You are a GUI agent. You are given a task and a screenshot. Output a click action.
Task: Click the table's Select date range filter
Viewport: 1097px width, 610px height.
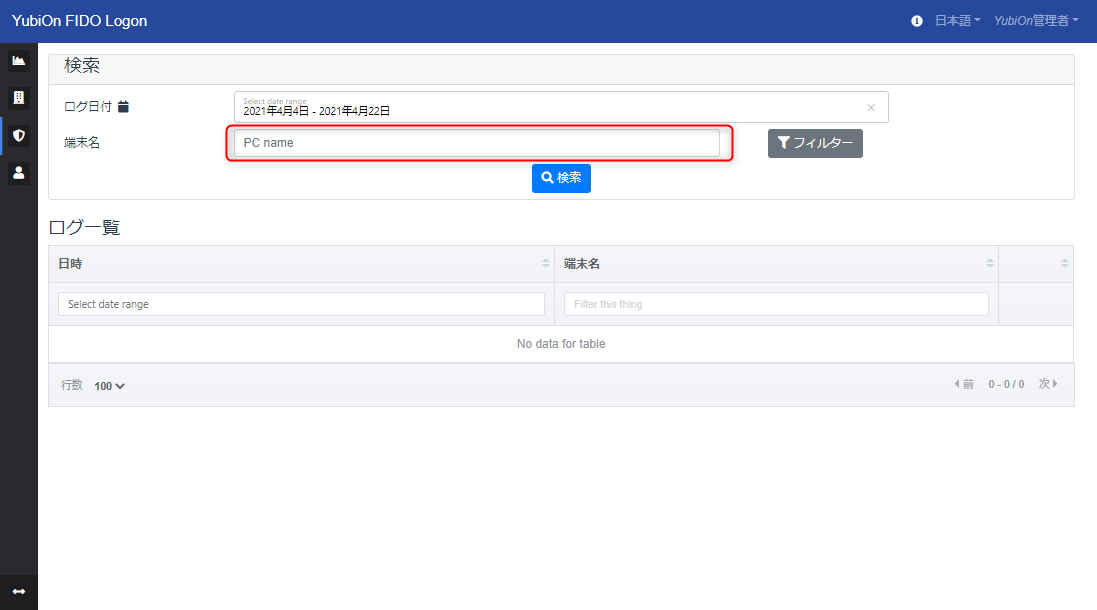tap(302, 304)
